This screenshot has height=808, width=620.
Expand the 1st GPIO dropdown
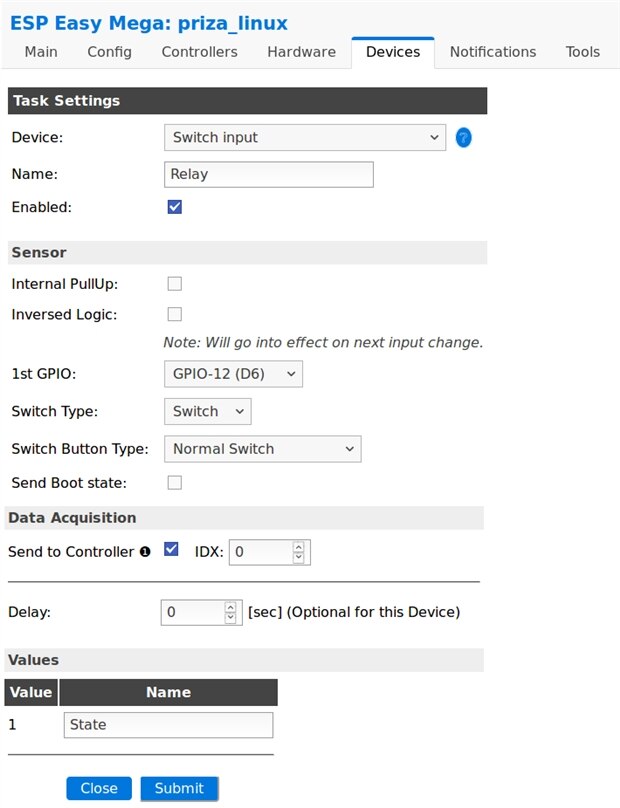coord(232,374)
